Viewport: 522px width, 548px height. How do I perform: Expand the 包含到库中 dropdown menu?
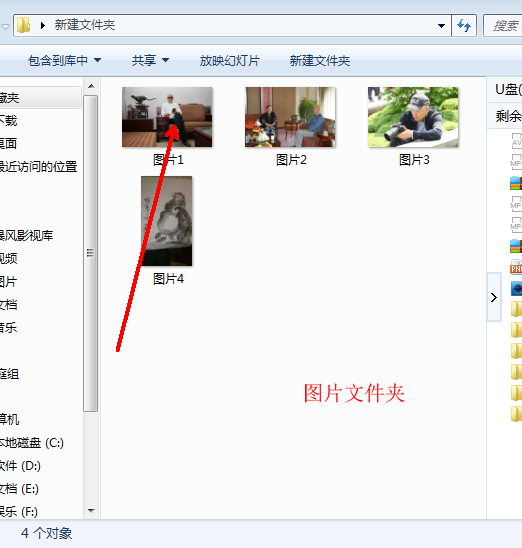pos(65,61)
